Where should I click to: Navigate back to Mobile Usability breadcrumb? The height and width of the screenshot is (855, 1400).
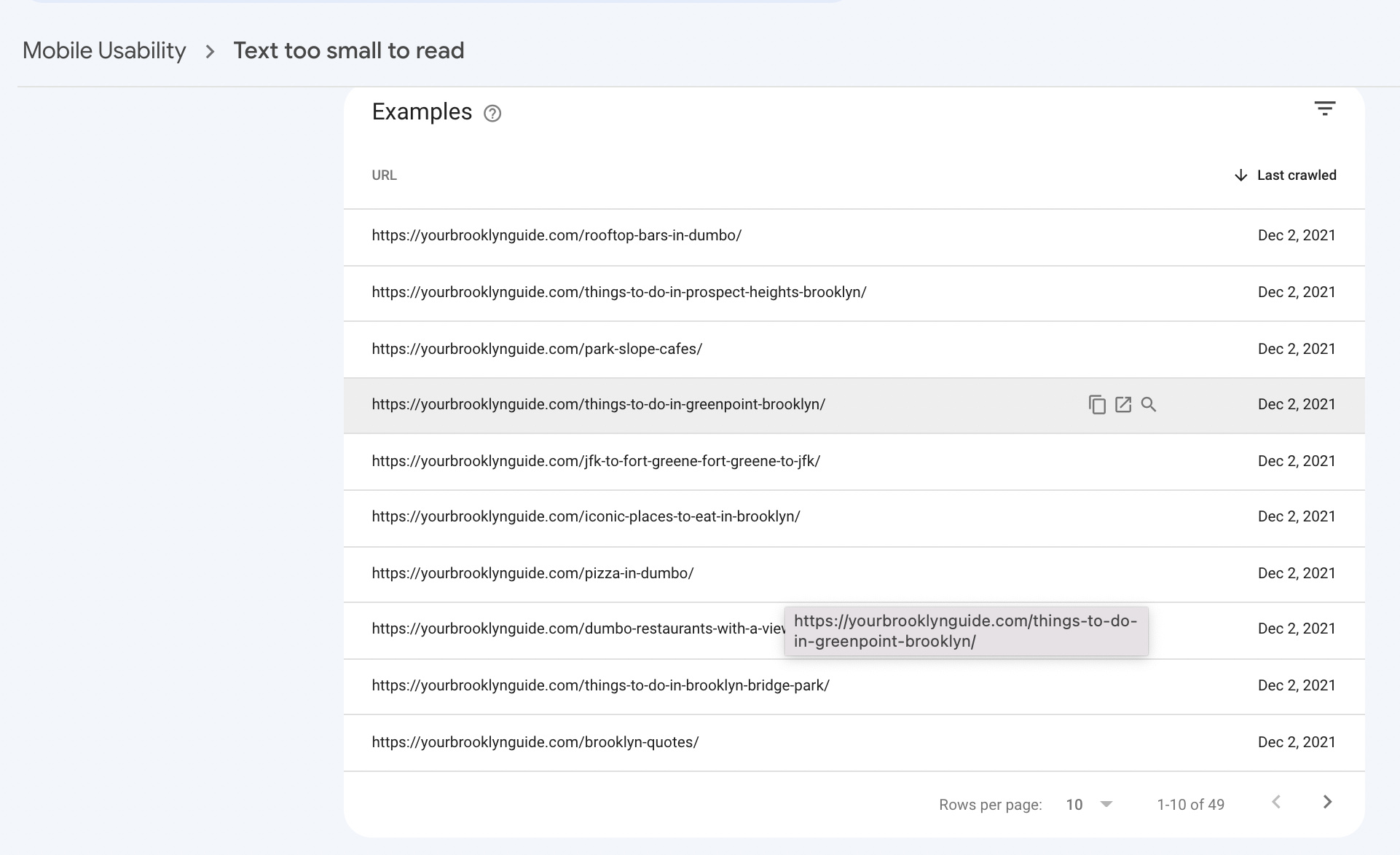(104, 50)
